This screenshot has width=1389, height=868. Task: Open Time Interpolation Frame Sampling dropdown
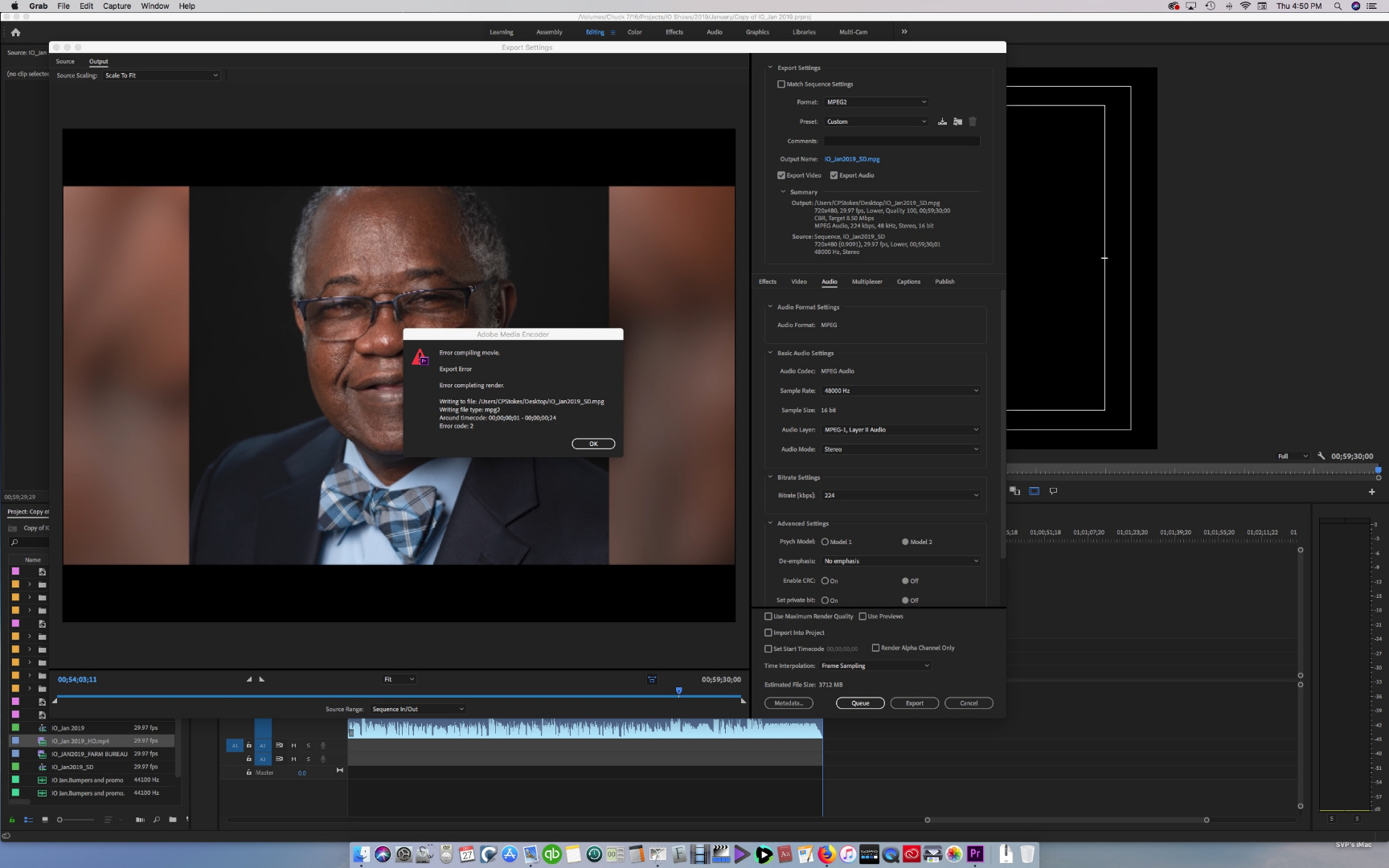tap(875, 665)
